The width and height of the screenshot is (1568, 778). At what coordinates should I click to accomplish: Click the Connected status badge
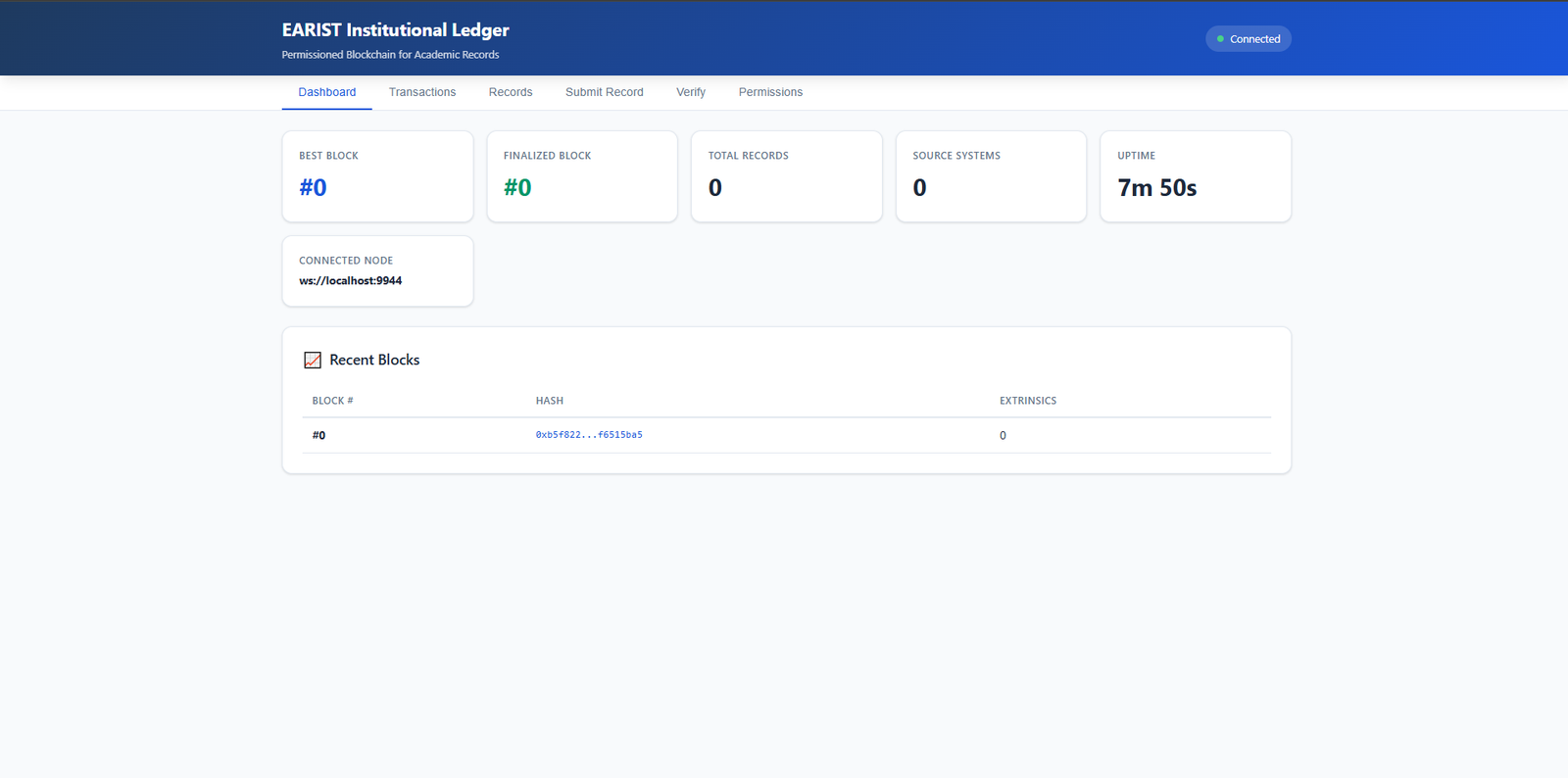[x=1249, y=39]
